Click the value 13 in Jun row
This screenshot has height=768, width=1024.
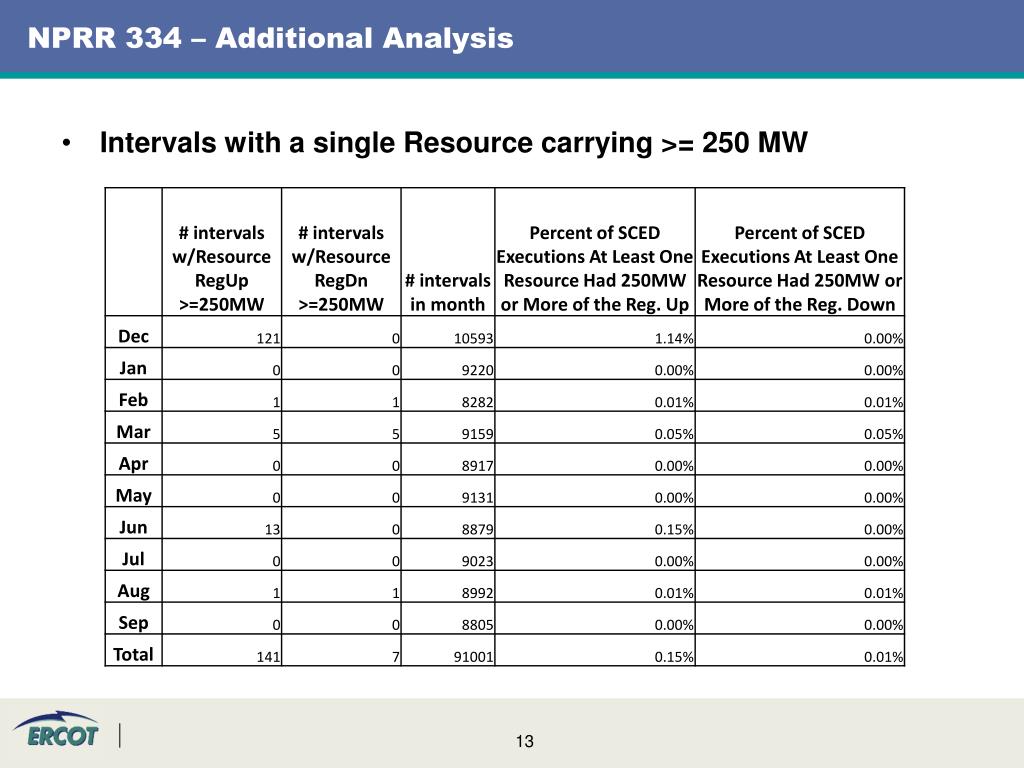click(272, 530)
